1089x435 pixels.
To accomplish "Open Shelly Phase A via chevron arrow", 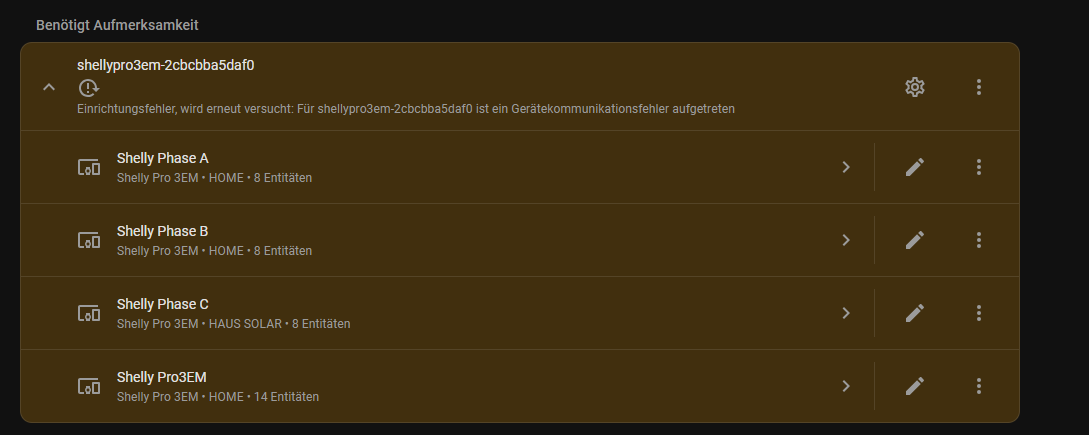I will click(845, 167).
